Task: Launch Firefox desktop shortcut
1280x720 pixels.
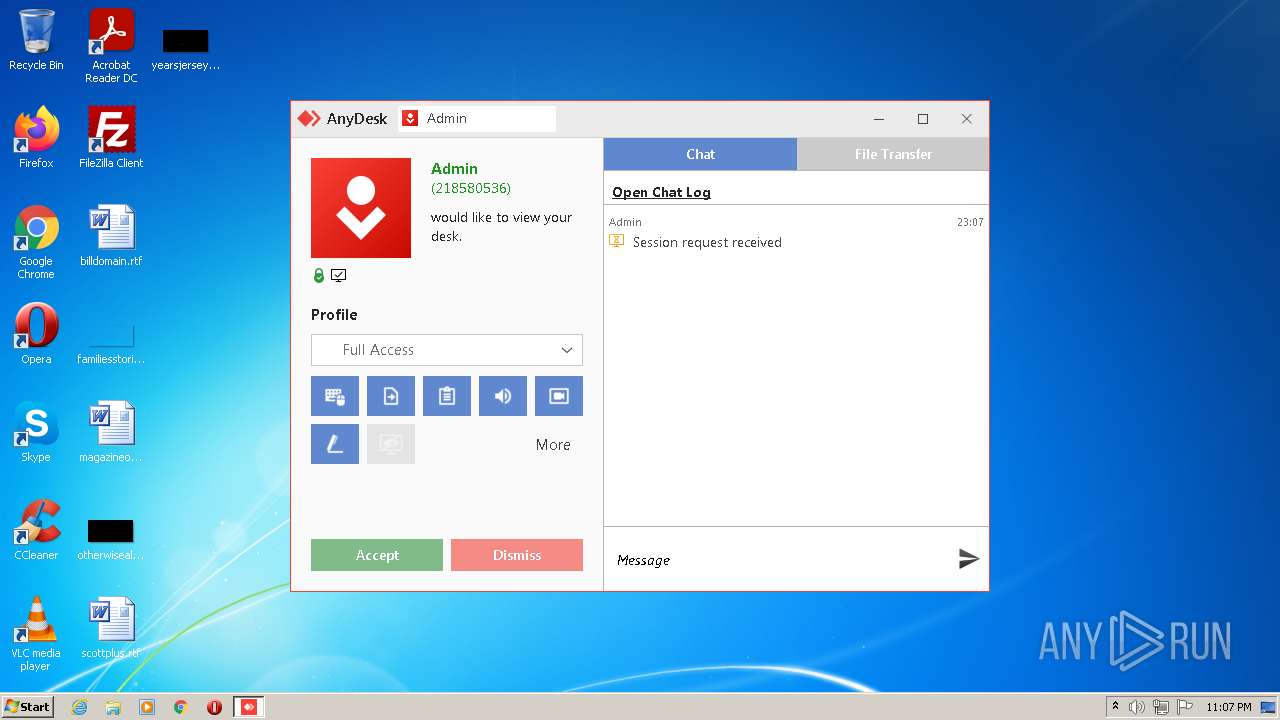Action: 36,138
